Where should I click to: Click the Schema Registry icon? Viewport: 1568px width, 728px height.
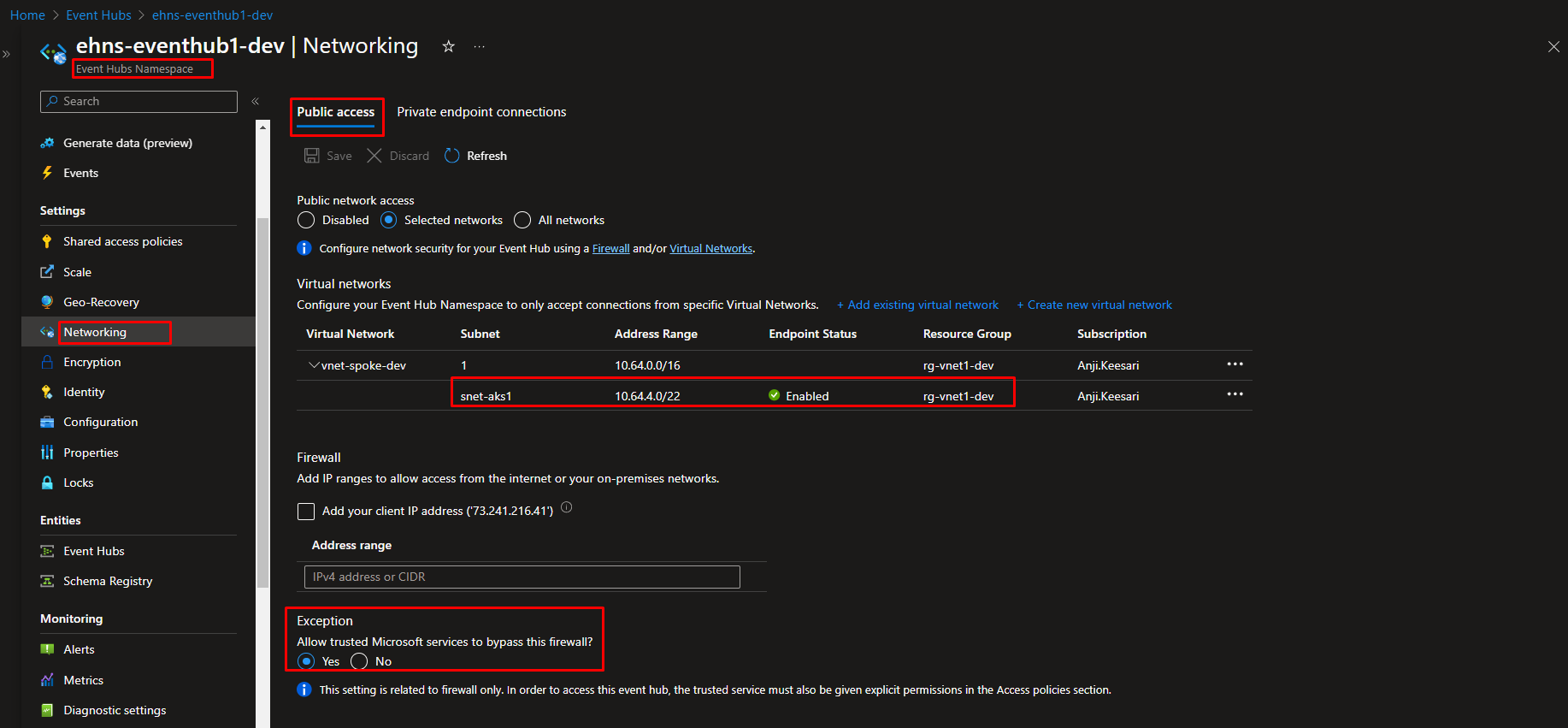[47, 581]
